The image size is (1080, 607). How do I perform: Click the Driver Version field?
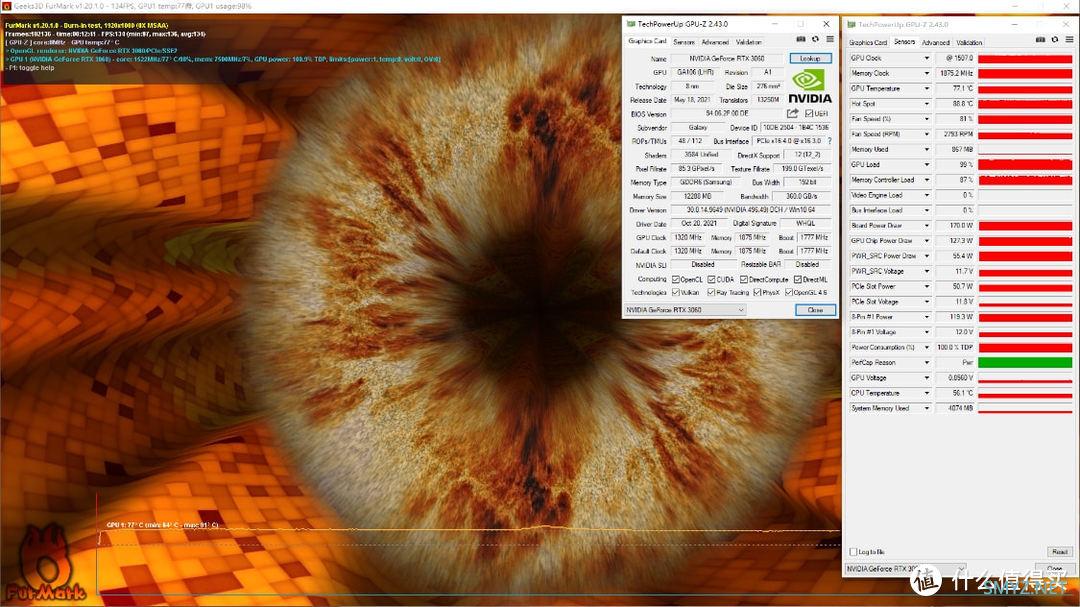(751, 210)
